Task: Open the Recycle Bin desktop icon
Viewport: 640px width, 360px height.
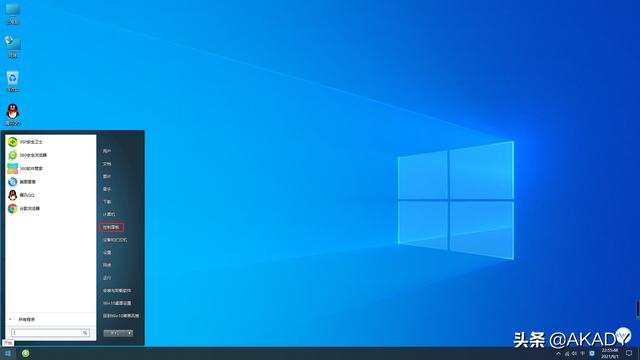Action: (13, 81)
